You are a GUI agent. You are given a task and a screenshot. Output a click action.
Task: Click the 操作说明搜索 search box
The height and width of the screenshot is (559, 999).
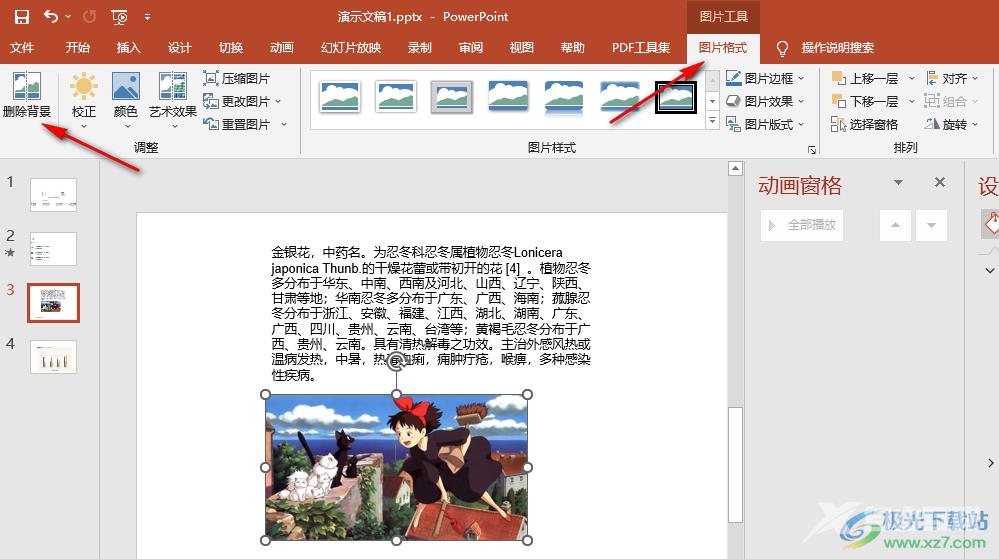[837, 48]
